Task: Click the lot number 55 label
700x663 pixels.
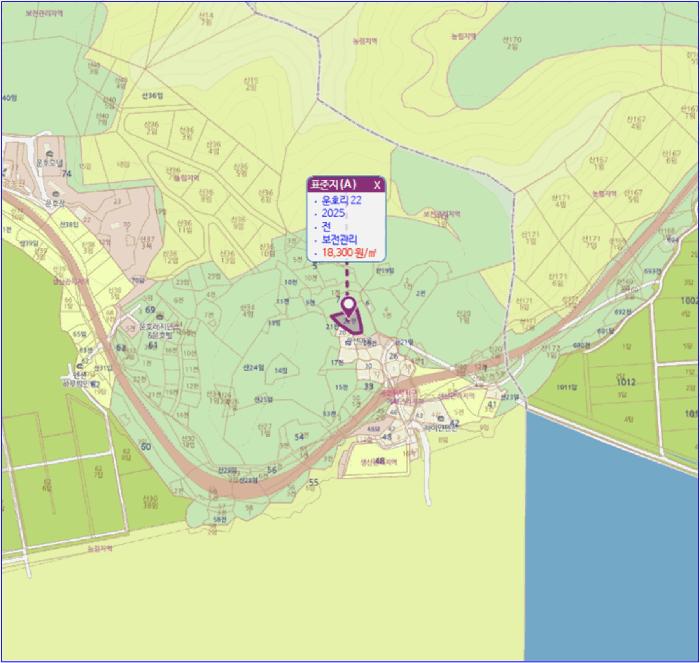Action: tap(313, 482)
